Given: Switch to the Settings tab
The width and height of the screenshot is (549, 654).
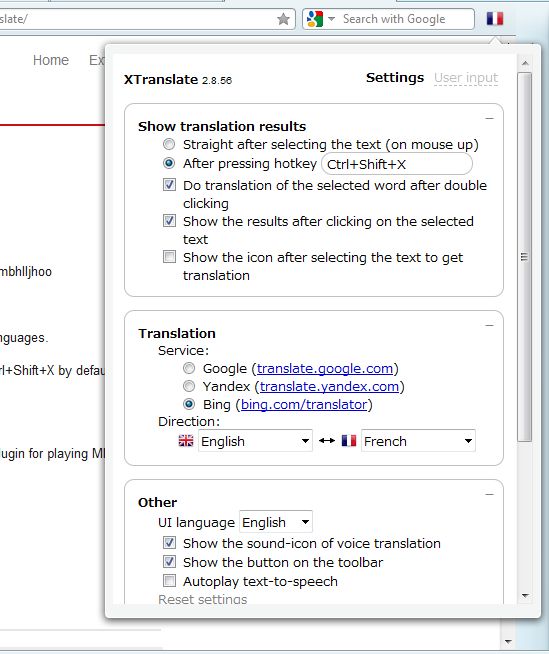Looking at the screenshot, I should click(x=395, y=78).
